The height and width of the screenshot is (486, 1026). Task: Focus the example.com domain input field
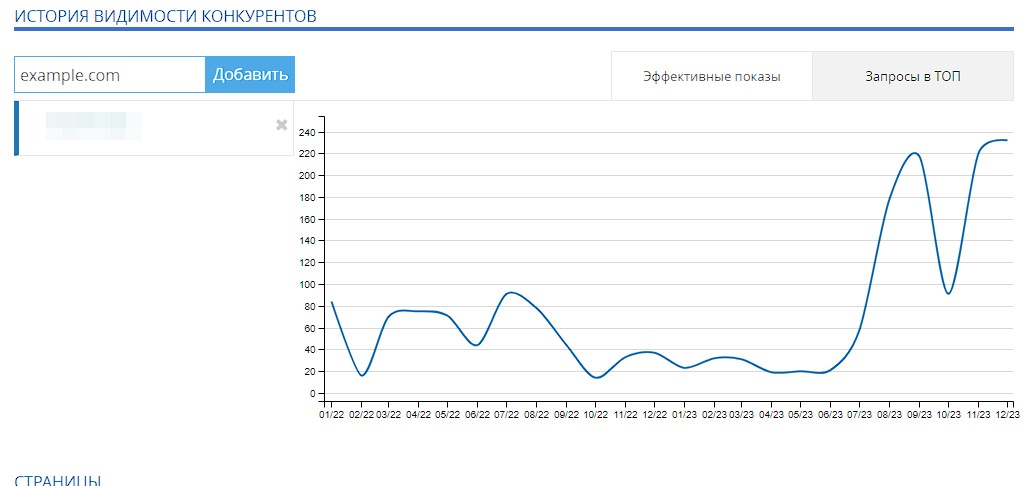[x=110, y=75]
